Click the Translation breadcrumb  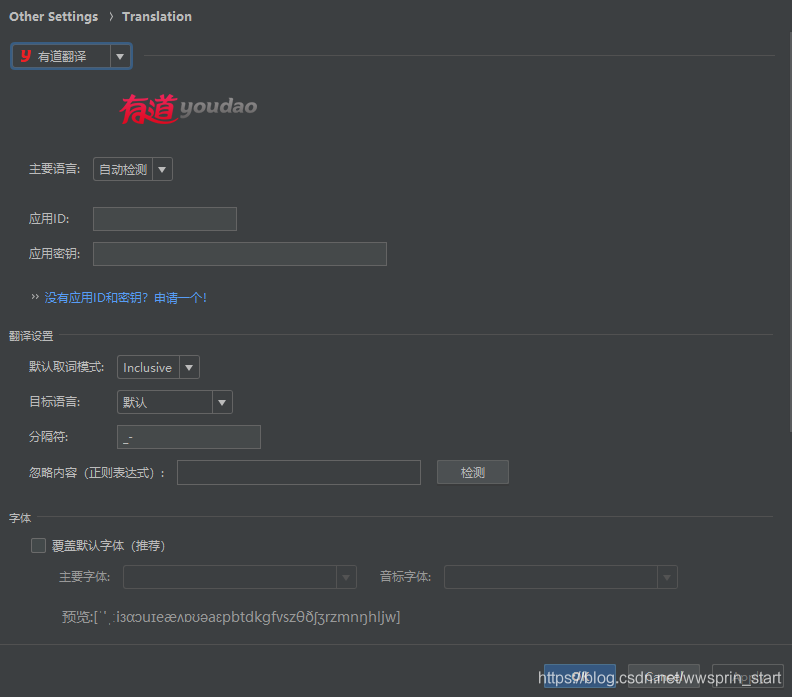(x=157, y=17)
